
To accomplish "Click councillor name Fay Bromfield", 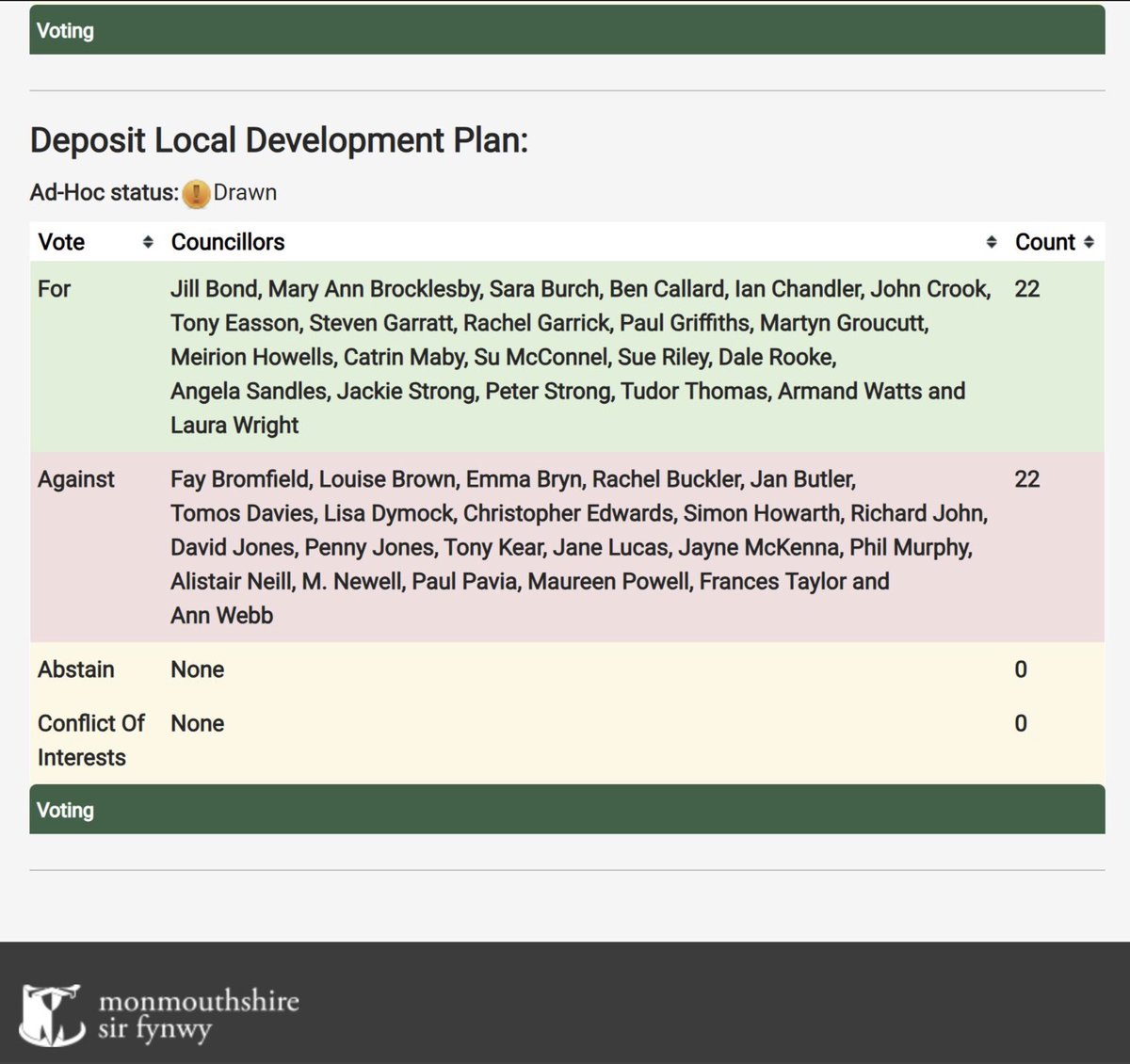I will tap(240, 479).
